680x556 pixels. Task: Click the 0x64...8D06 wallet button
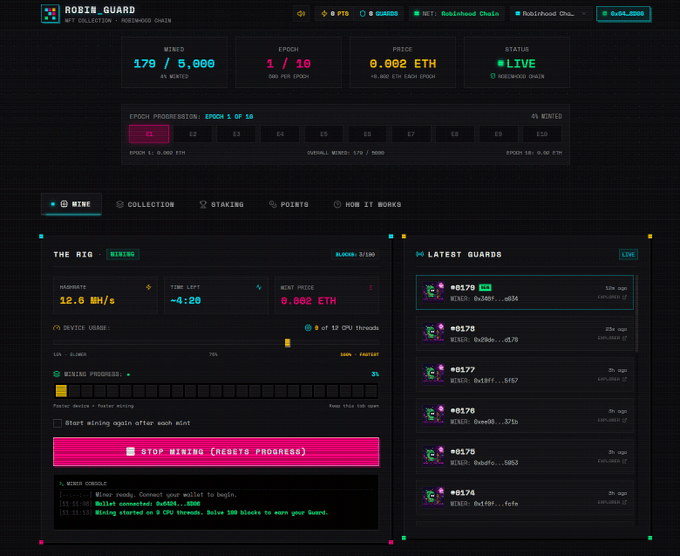623,13
